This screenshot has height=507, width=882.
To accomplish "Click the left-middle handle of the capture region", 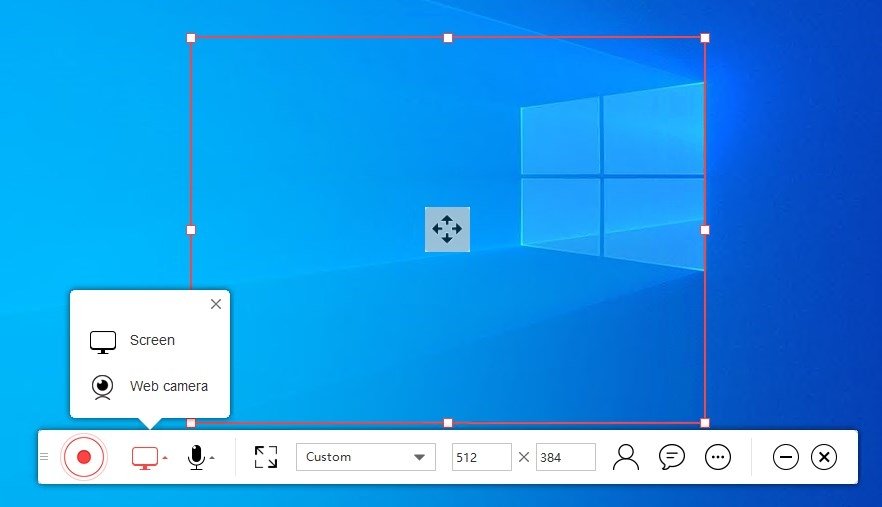I will click(191, 230).
